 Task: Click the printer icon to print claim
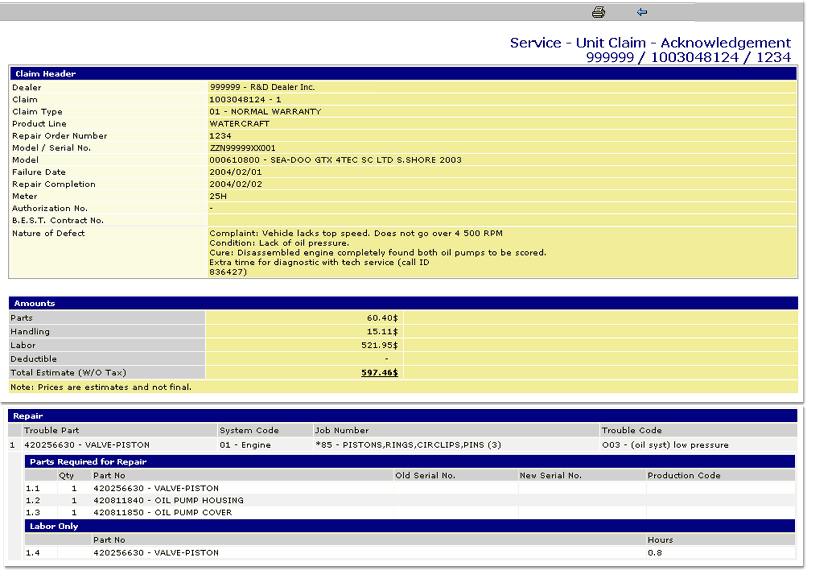tap(598, 12)
